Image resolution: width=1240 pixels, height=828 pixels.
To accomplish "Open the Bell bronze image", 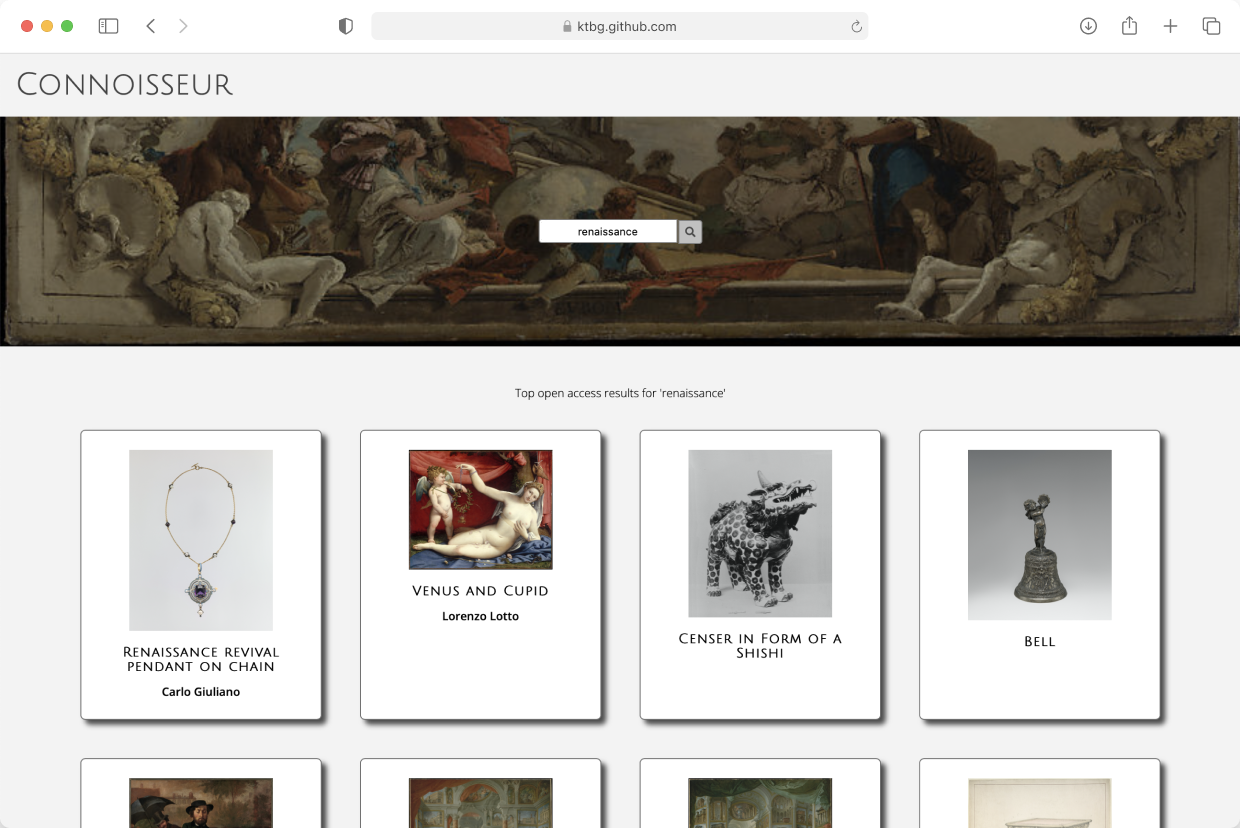I will coord(1040,535).
